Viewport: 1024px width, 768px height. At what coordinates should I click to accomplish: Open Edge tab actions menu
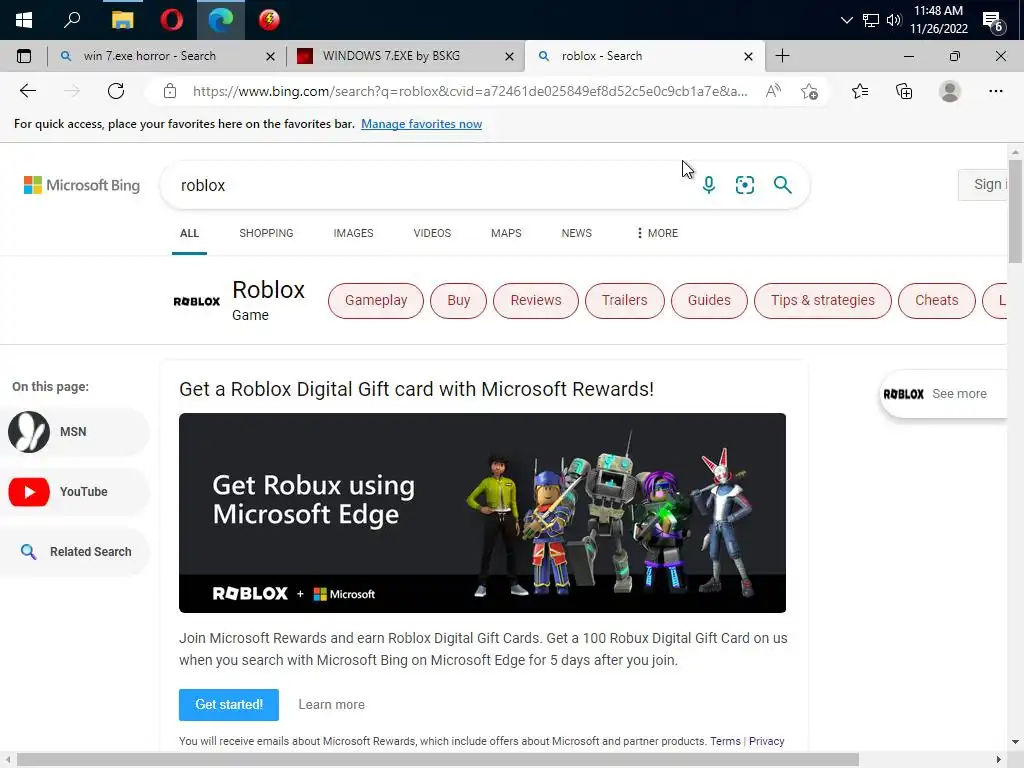tap(24, 56)
